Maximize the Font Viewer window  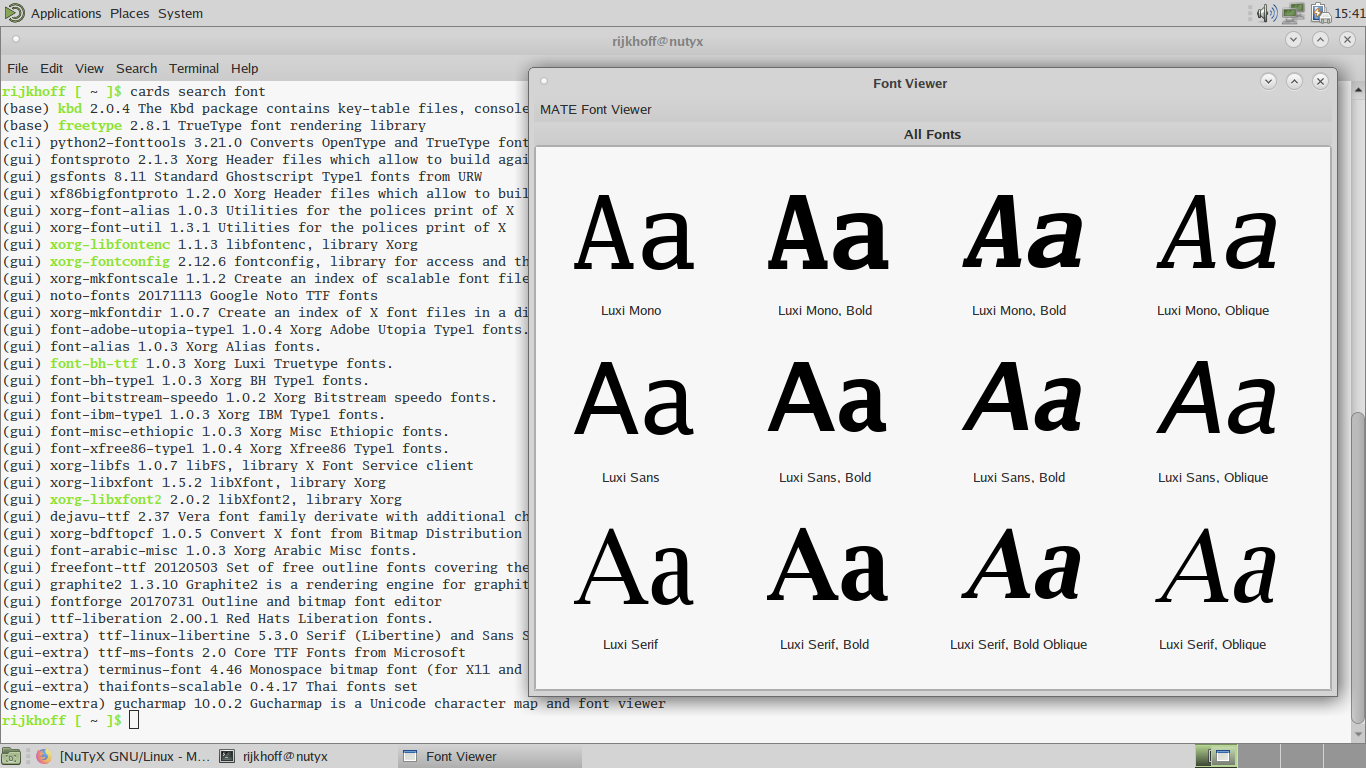tap(1294, 82)
